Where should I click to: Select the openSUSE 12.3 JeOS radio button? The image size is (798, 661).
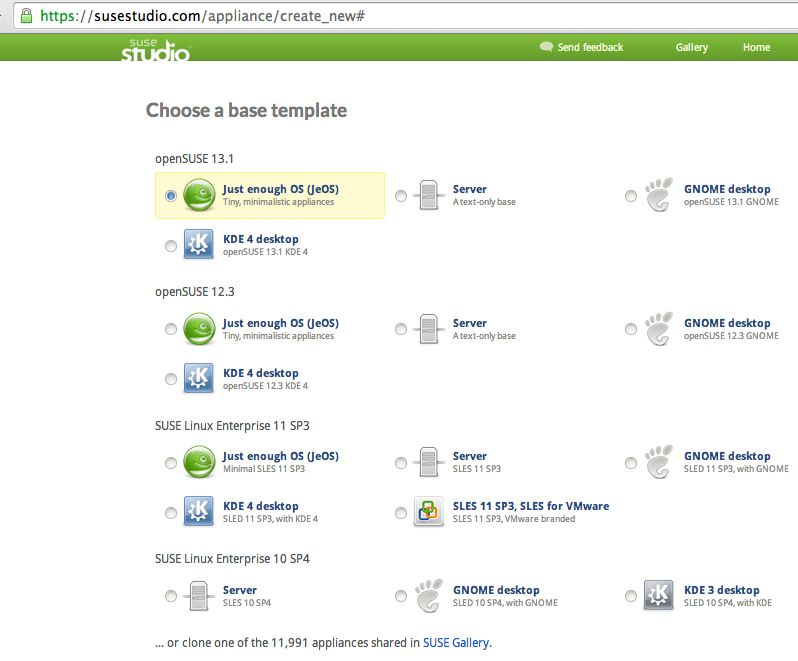pyautogui.click(x=171, y=329)
